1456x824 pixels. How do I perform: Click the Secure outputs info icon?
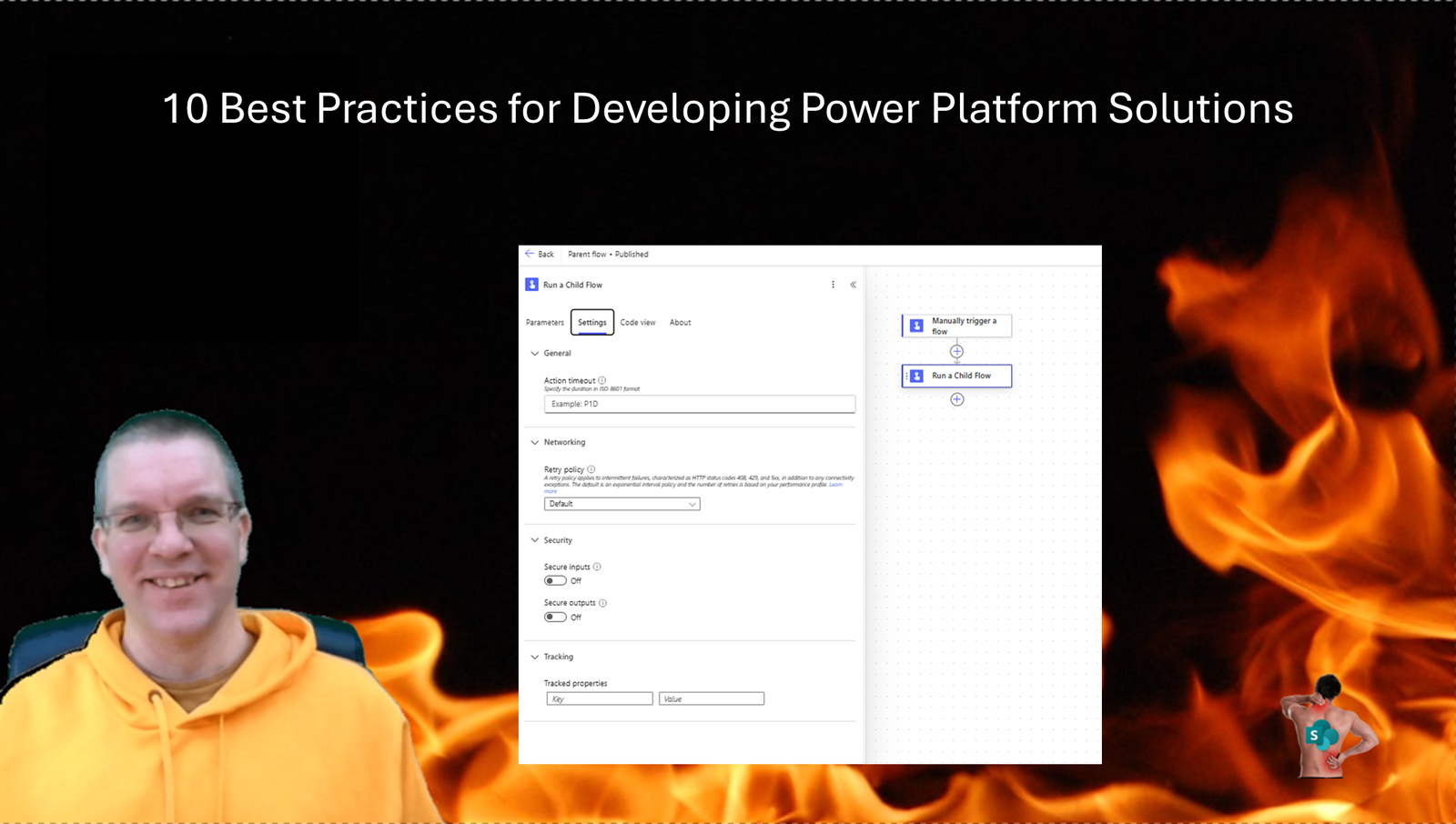[602, 603]
